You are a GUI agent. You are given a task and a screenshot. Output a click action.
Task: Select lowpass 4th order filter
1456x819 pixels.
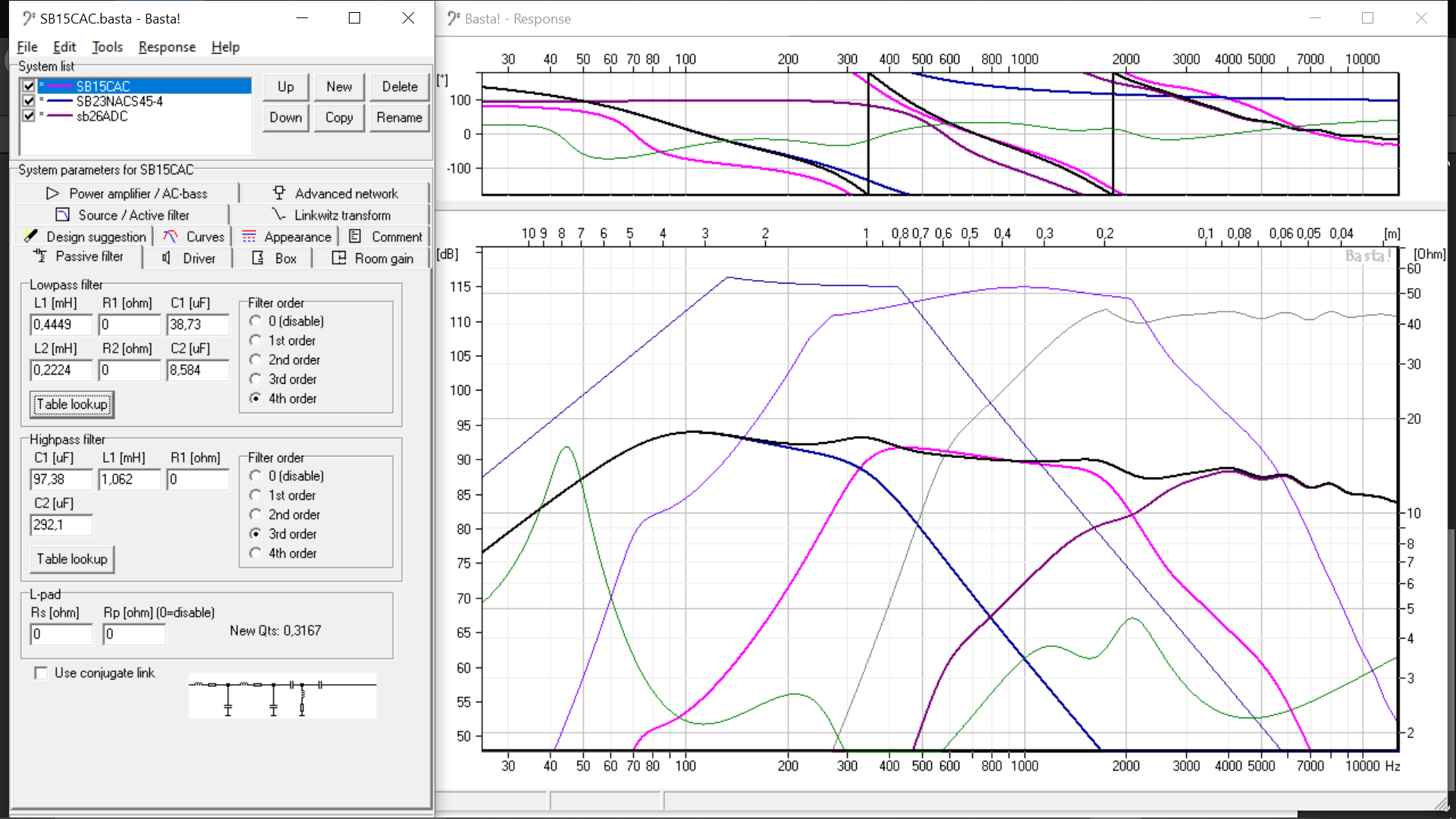pyautogui.click(x=256, y=399)
